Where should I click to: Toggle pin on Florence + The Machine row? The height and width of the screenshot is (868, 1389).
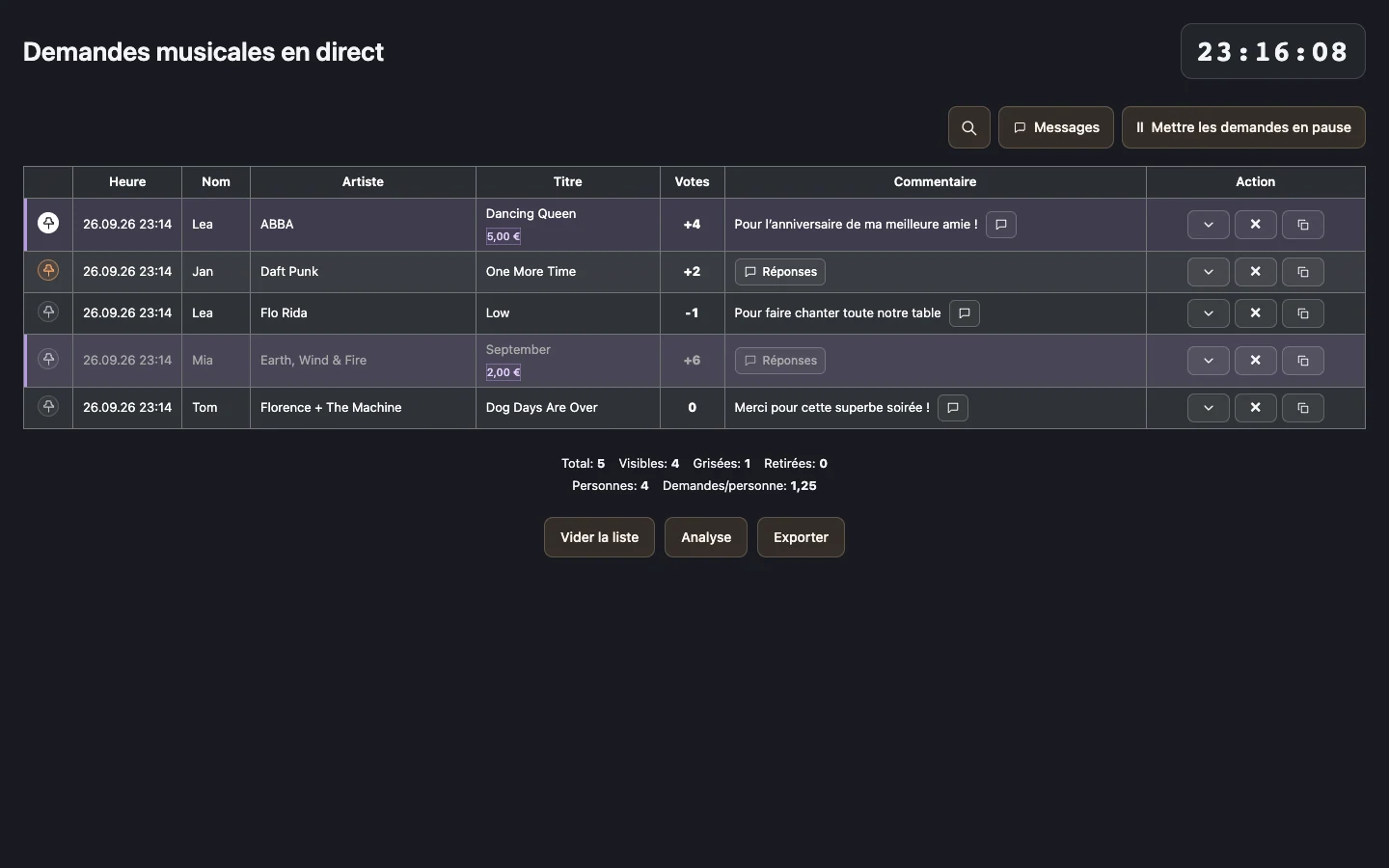48,406
